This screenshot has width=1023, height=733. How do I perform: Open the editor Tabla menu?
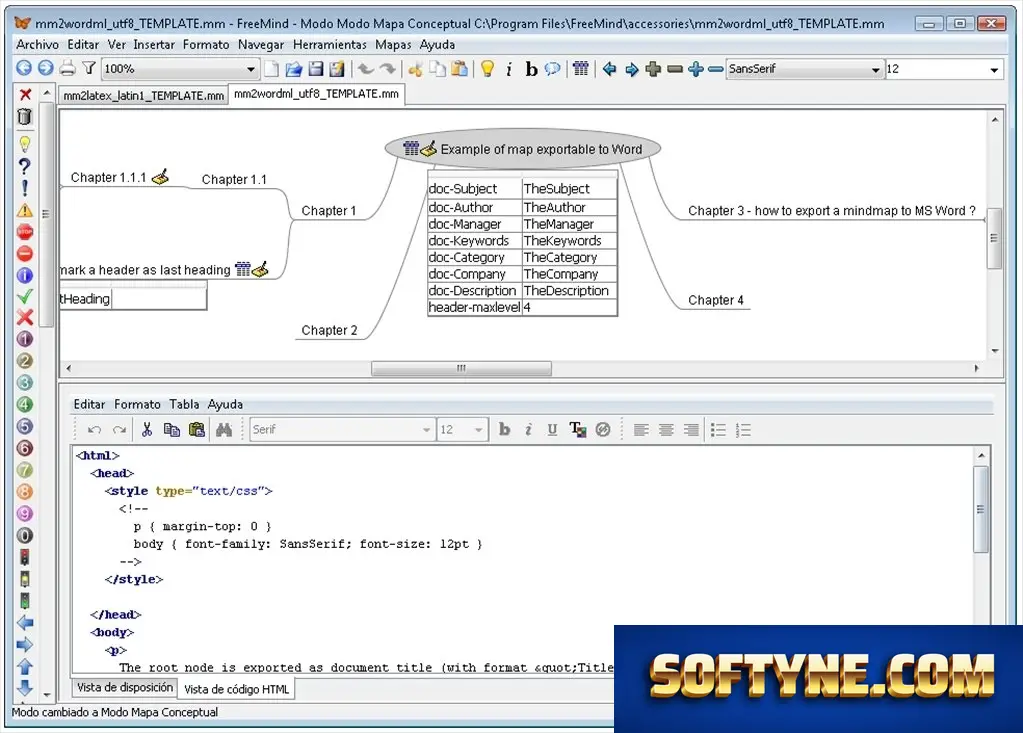[x=184, y=404]
